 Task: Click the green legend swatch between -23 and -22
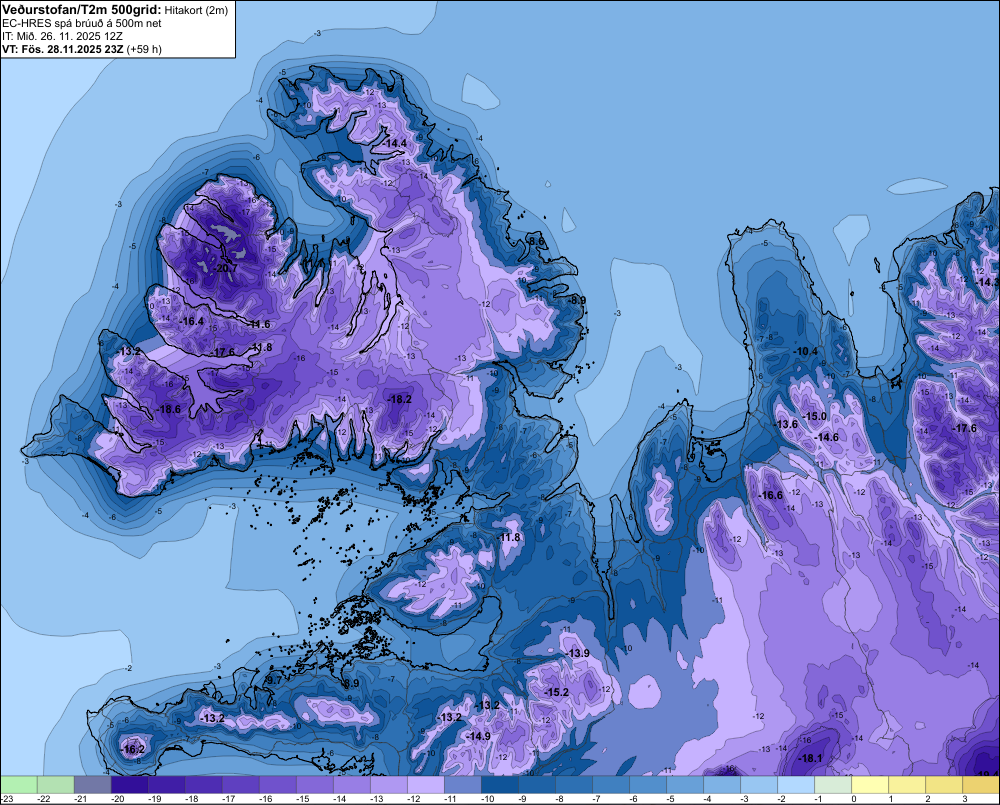pos(18,784)
